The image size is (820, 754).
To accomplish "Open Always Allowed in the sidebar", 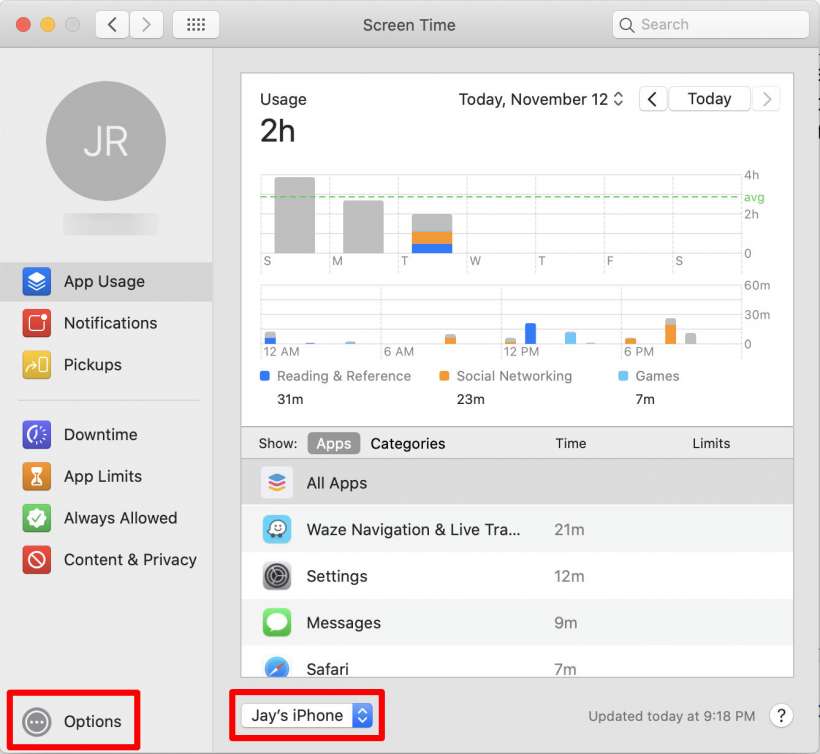I will tap(106, 518).
